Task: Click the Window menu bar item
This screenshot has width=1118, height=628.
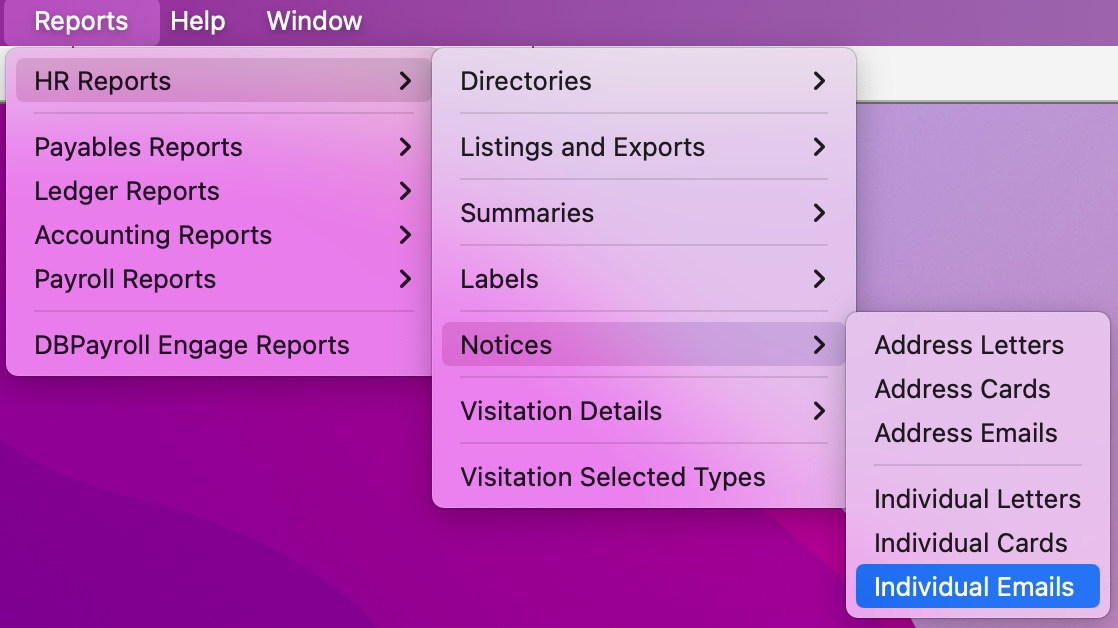Action: coord(314,21)
